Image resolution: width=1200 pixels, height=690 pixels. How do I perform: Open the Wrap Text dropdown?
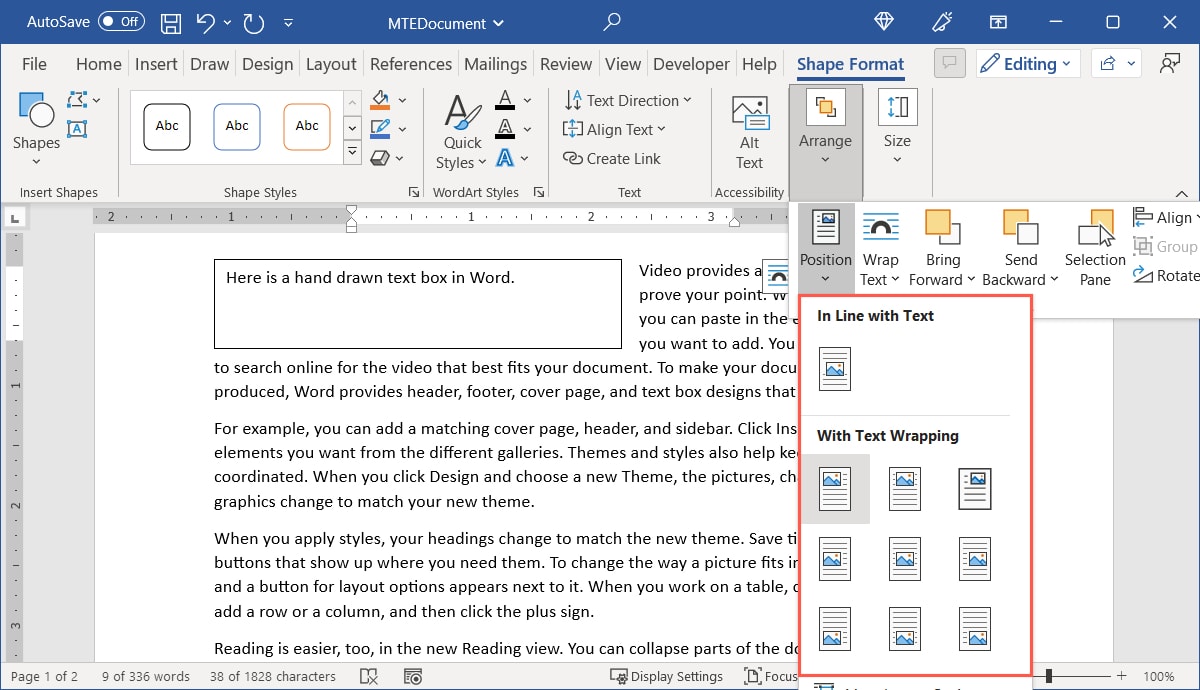click(x=879, y=243)
